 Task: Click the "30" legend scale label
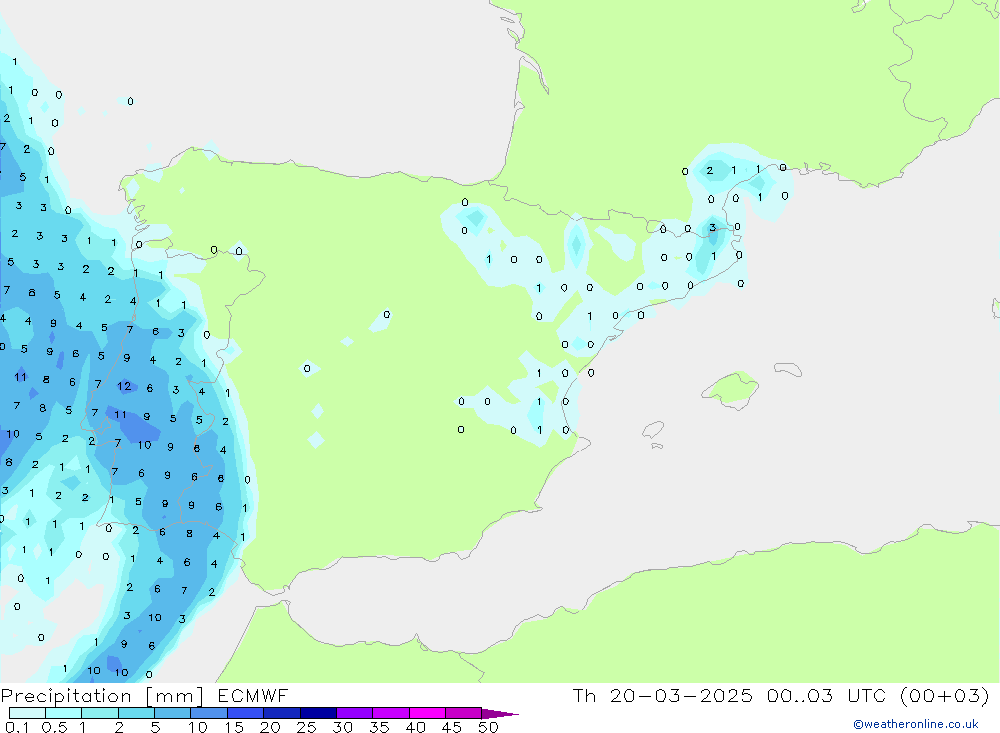(343, 727)
